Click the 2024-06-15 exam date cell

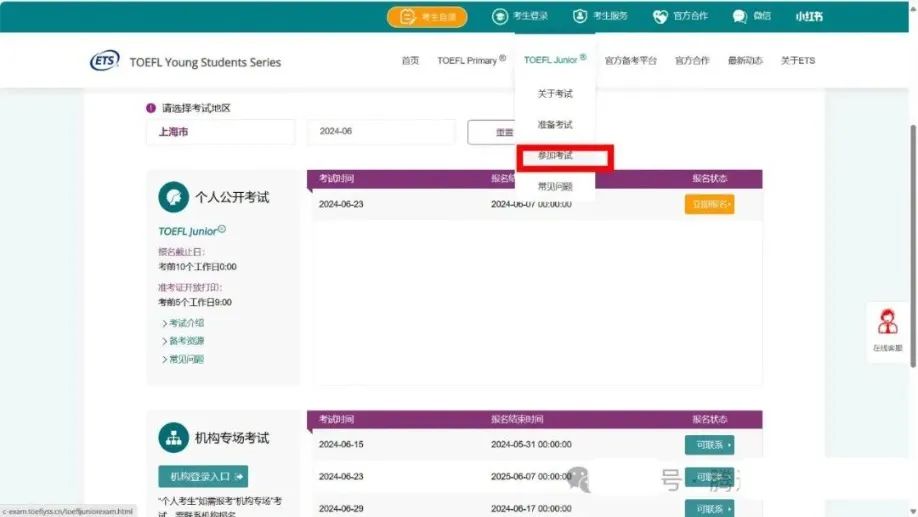pyautogui.click(x=341, y=444)
